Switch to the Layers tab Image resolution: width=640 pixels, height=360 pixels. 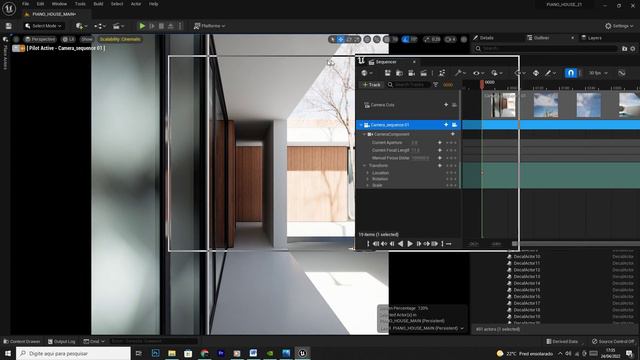tap(591, 38)
